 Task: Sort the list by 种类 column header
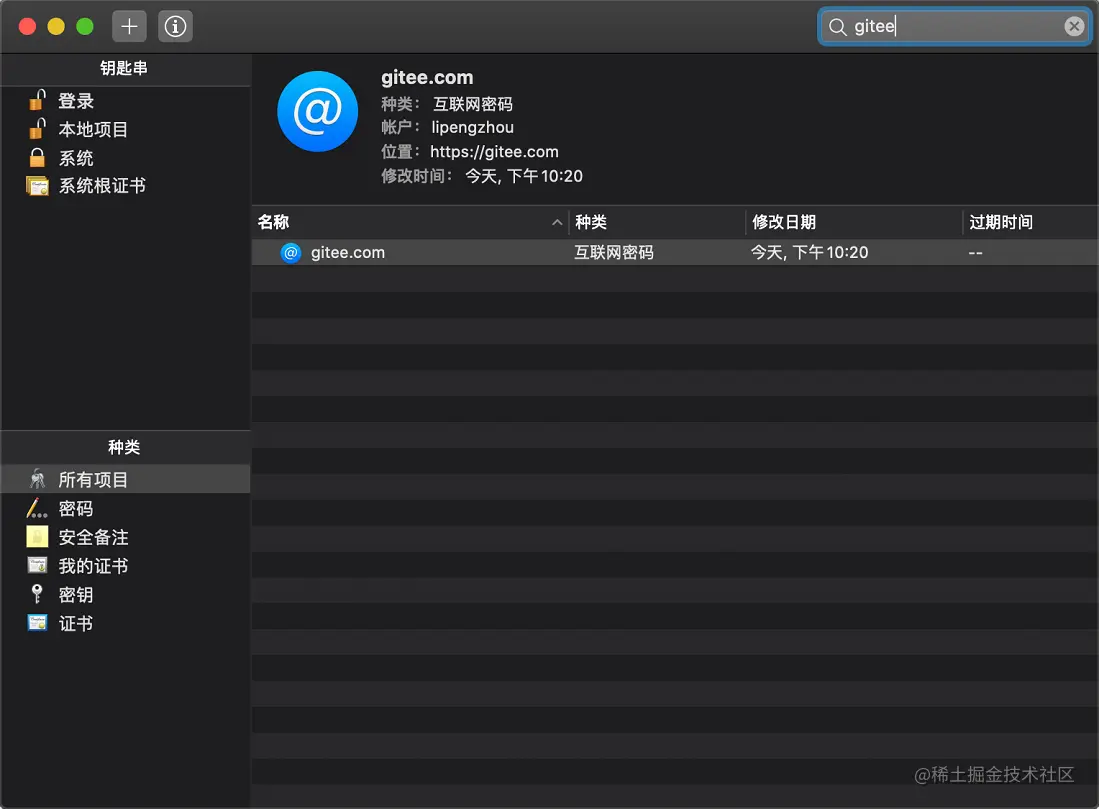tap(657, 222)
